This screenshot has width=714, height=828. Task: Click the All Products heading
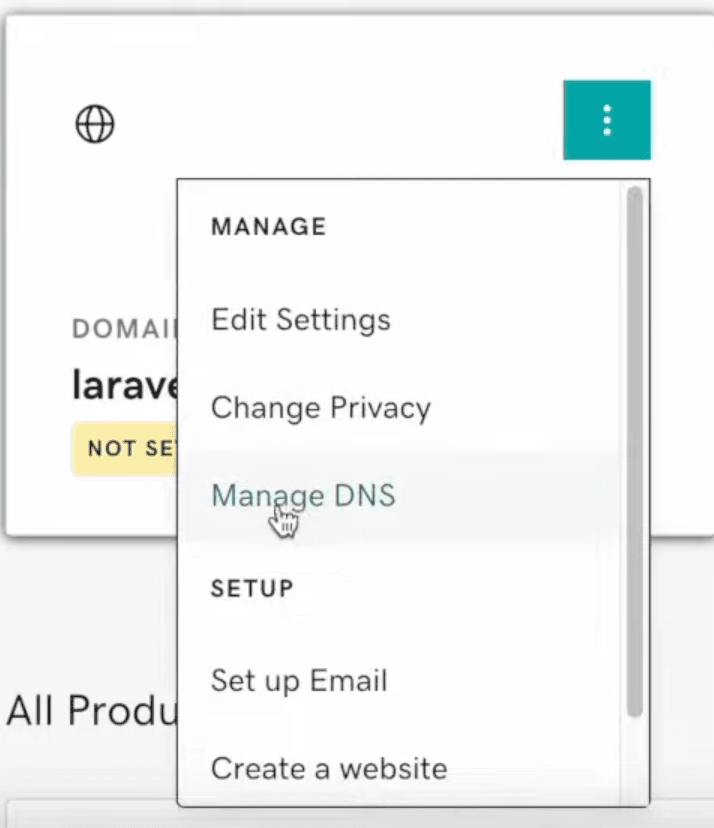(x=90, y=711)
